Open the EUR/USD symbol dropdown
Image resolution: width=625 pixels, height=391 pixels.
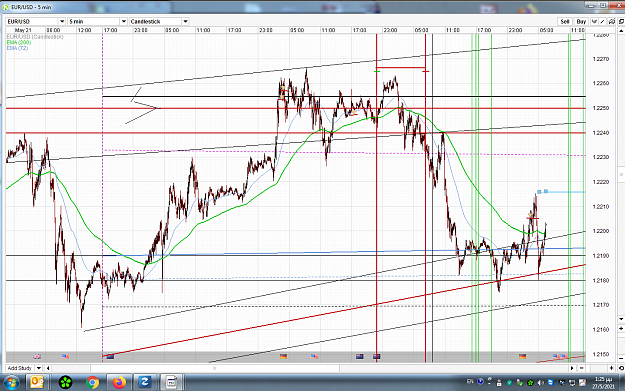[x=36, y=22]
